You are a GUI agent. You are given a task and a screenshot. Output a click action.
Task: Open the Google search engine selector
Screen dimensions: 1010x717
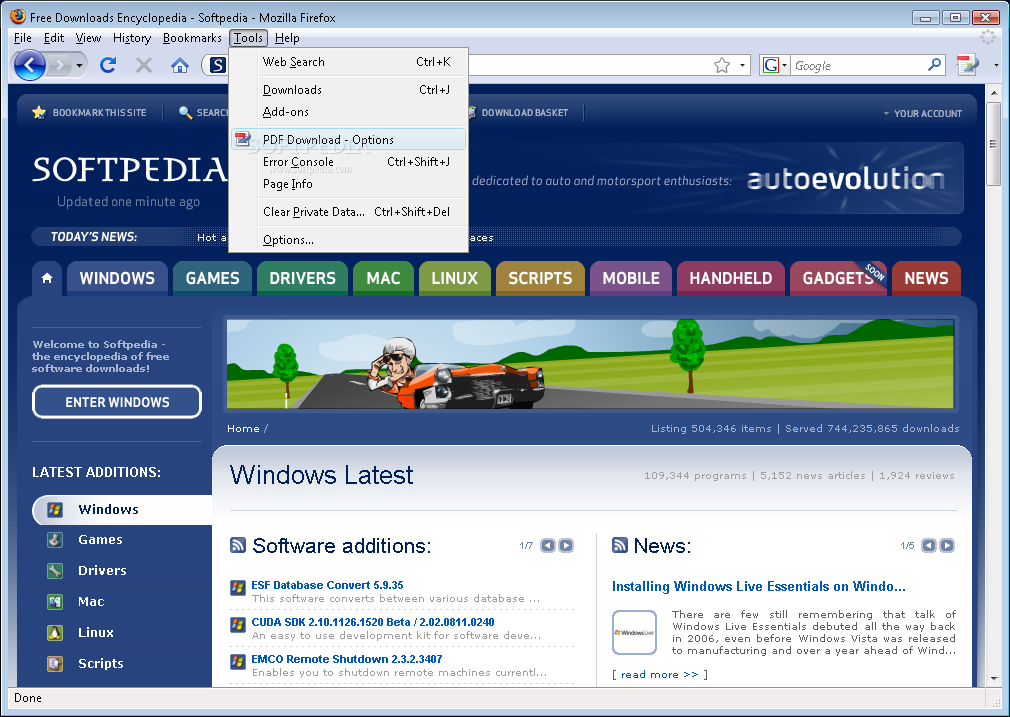774,65
